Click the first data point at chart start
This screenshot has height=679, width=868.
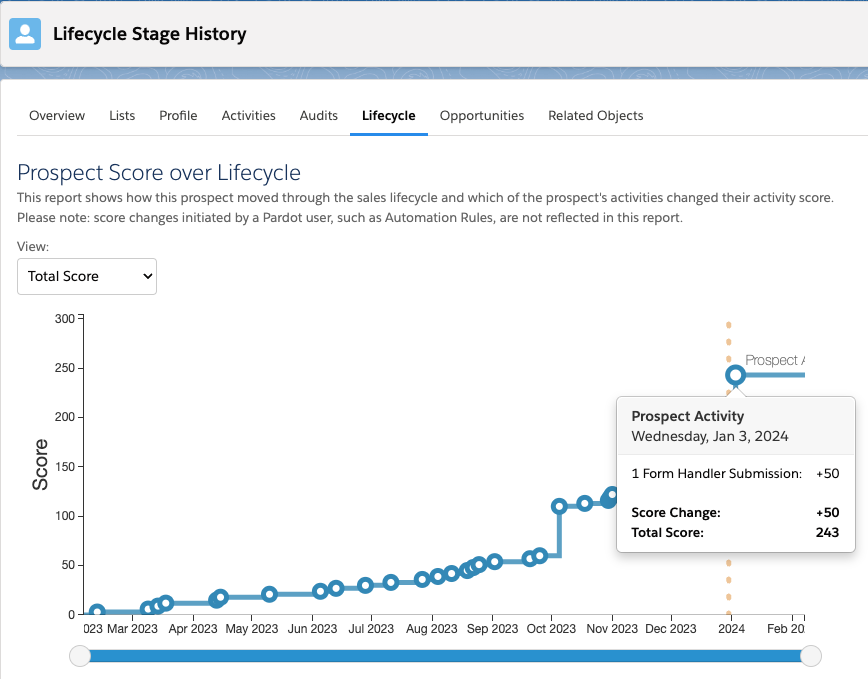[97, 612]
